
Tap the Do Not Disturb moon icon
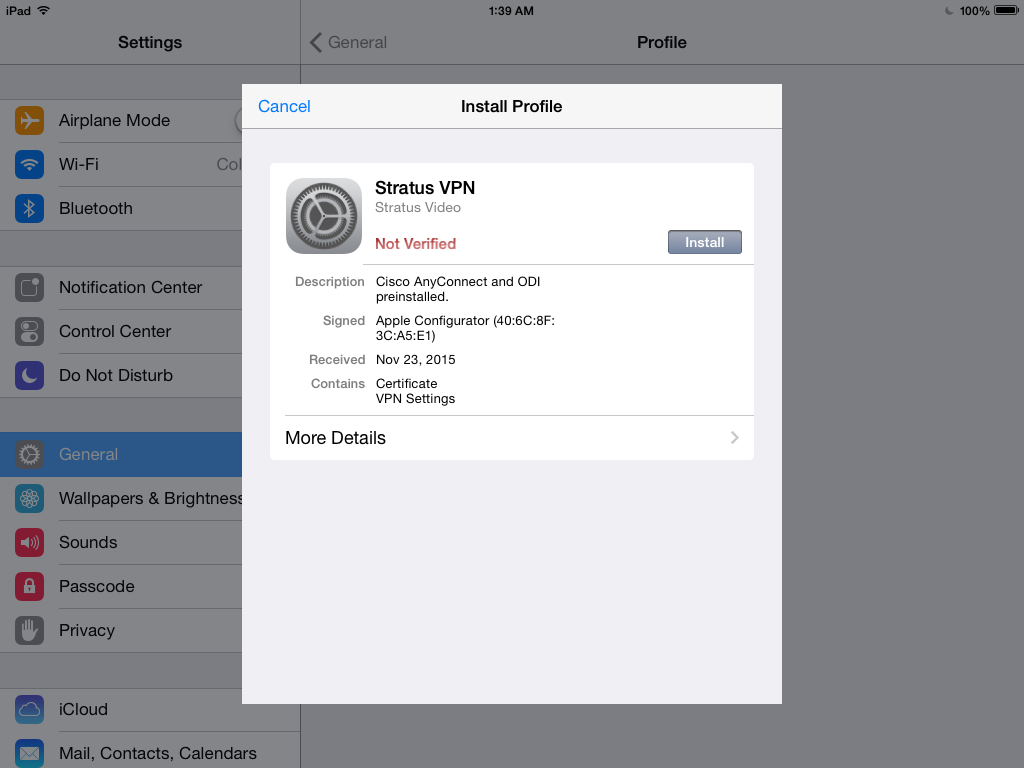tap(29, 376)
